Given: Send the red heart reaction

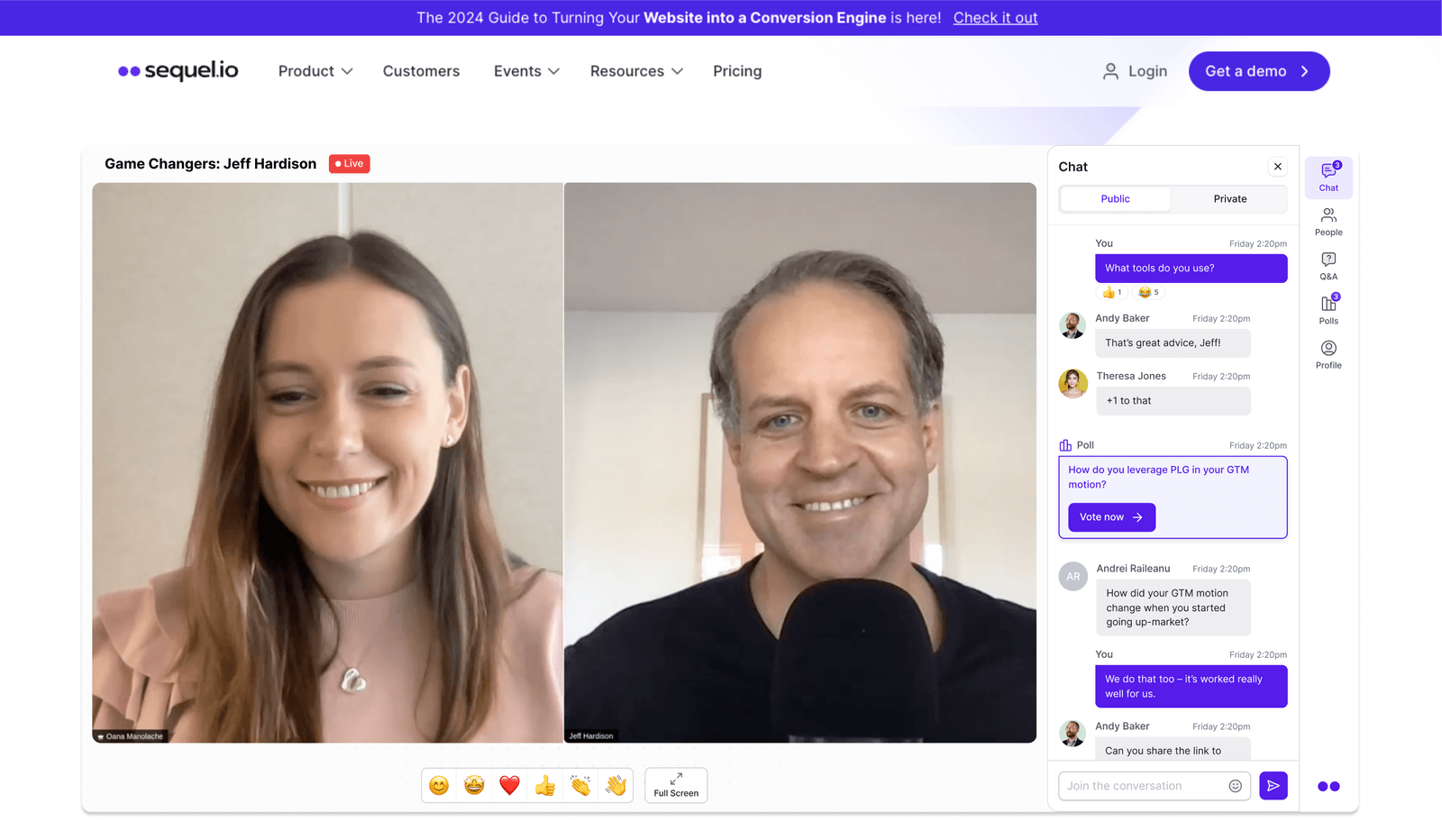Looking at the screenshot, I should 509,785.
